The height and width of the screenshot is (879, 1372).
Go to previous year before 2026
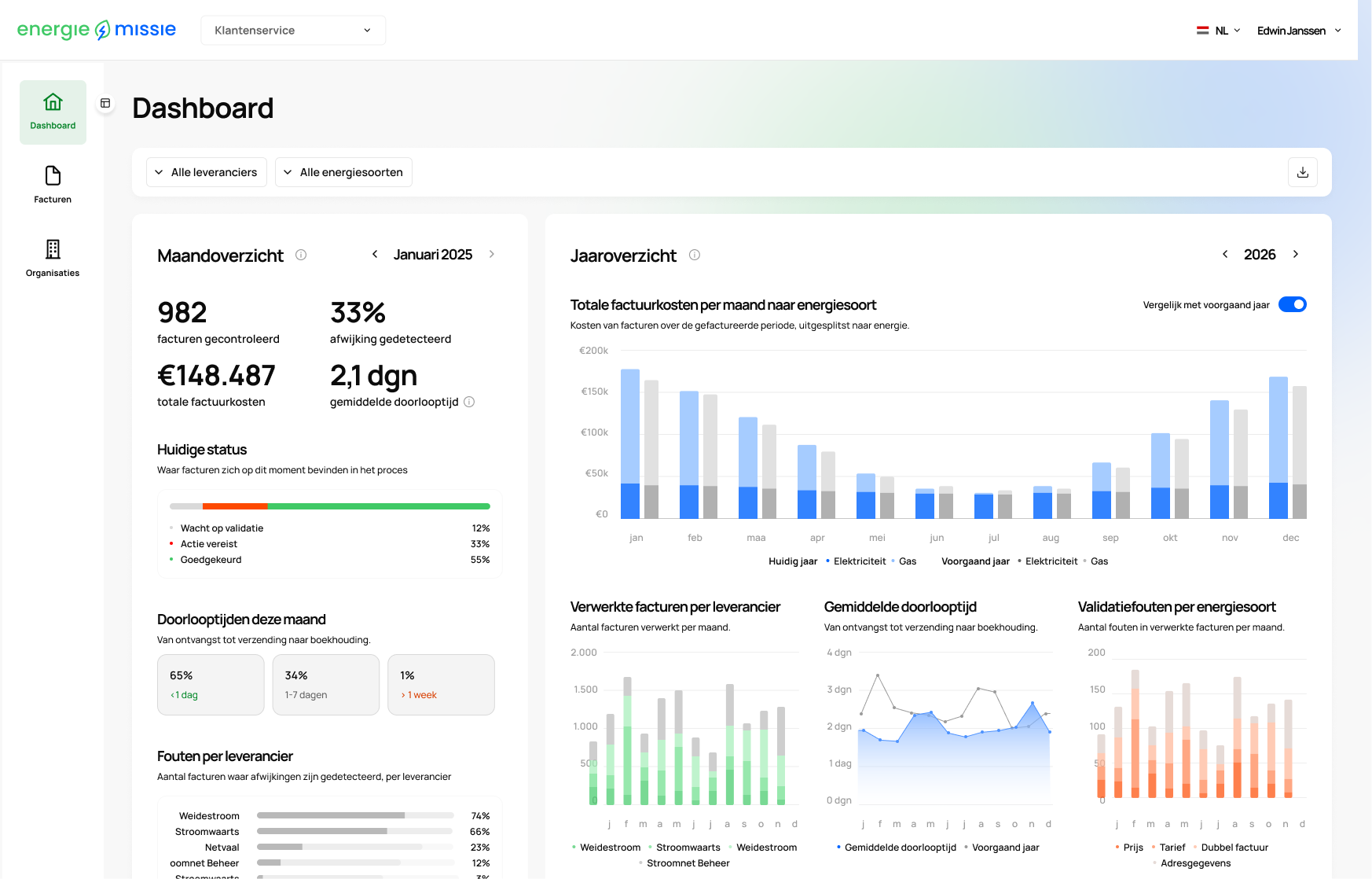coord(1225,254)
